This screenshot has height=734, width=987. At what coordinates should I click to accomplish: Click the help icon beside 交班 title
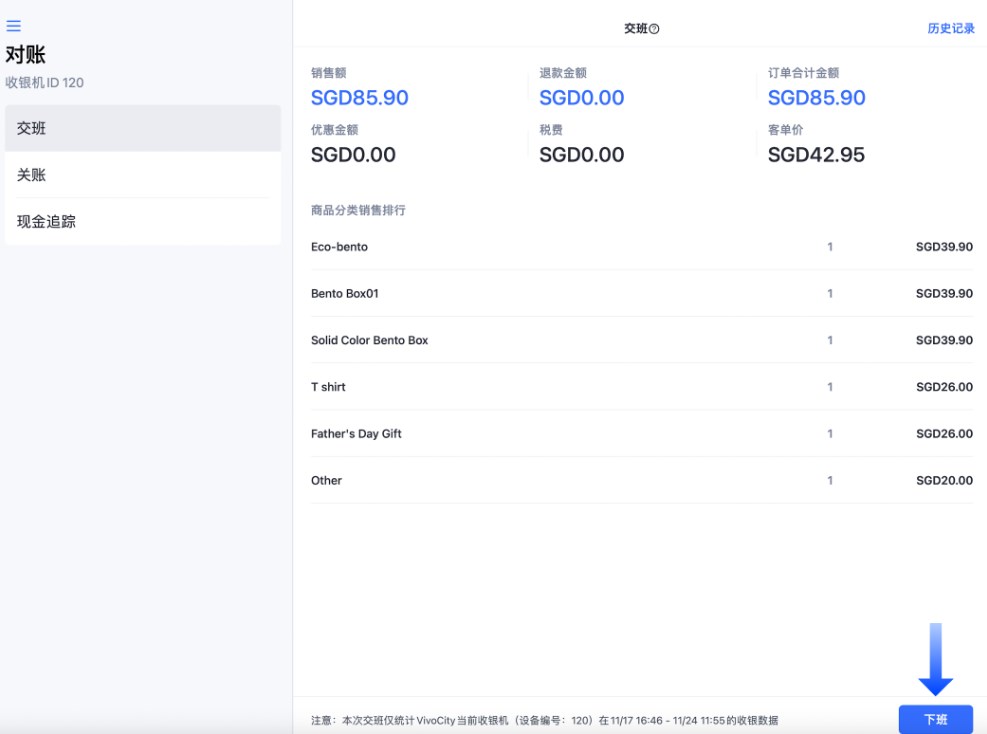(x=655, y=29)
